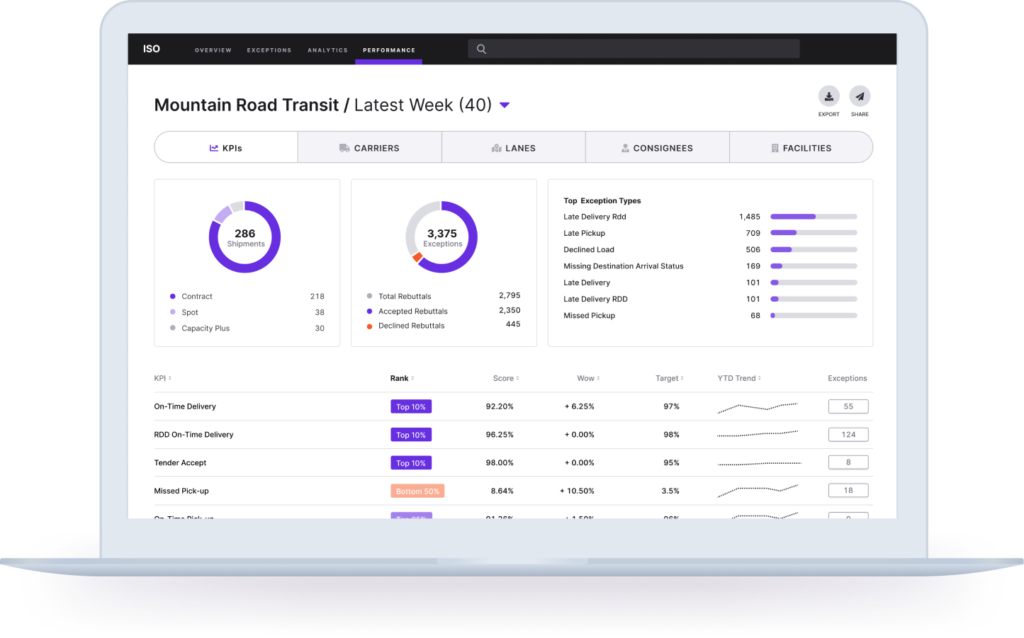The width and height of the screenshot is (1024, 638).
Task: Sort table by Rank column
Action: tap(402, 379)
